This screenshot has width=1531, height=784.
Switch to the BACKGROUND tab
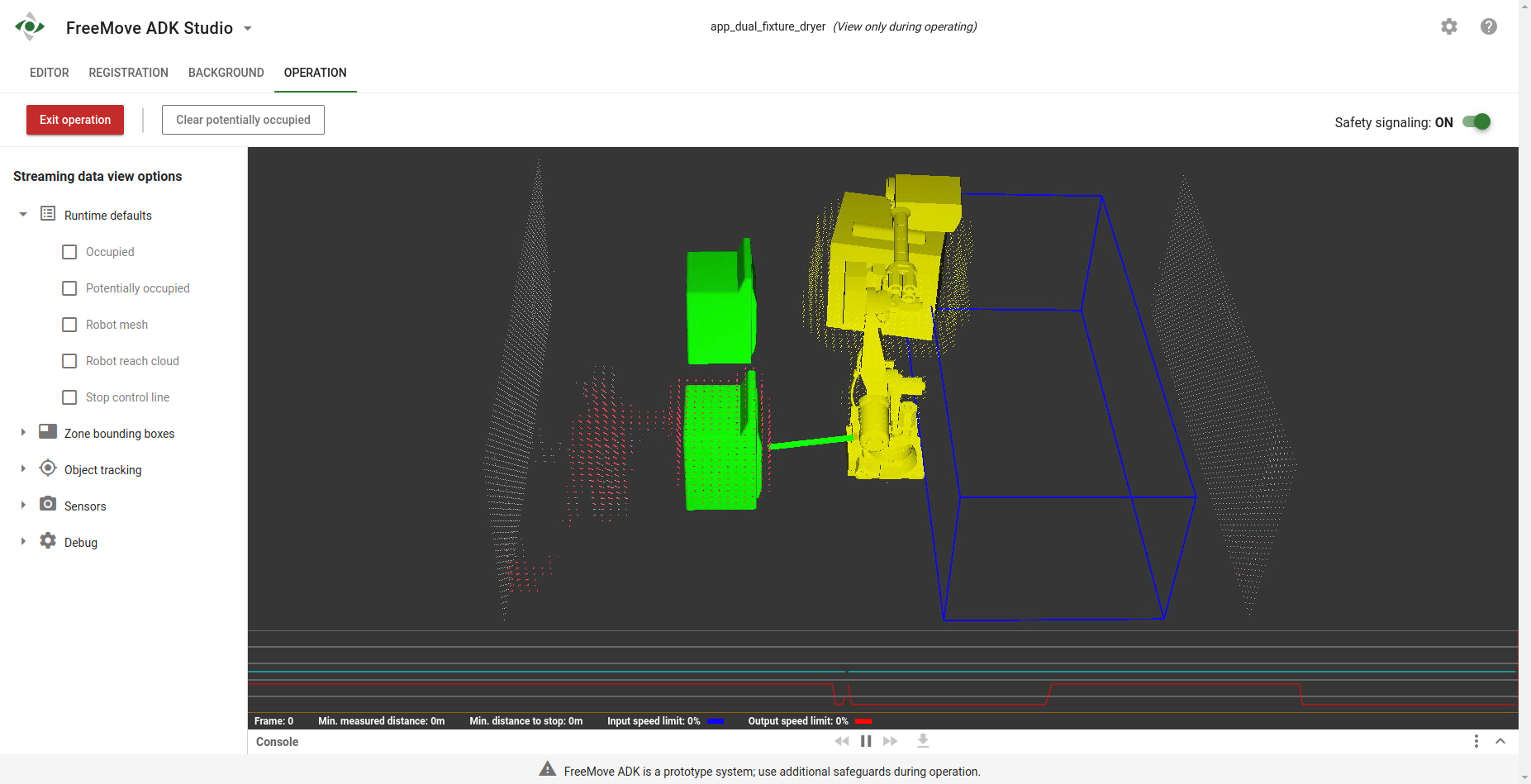tap(226, 73)
